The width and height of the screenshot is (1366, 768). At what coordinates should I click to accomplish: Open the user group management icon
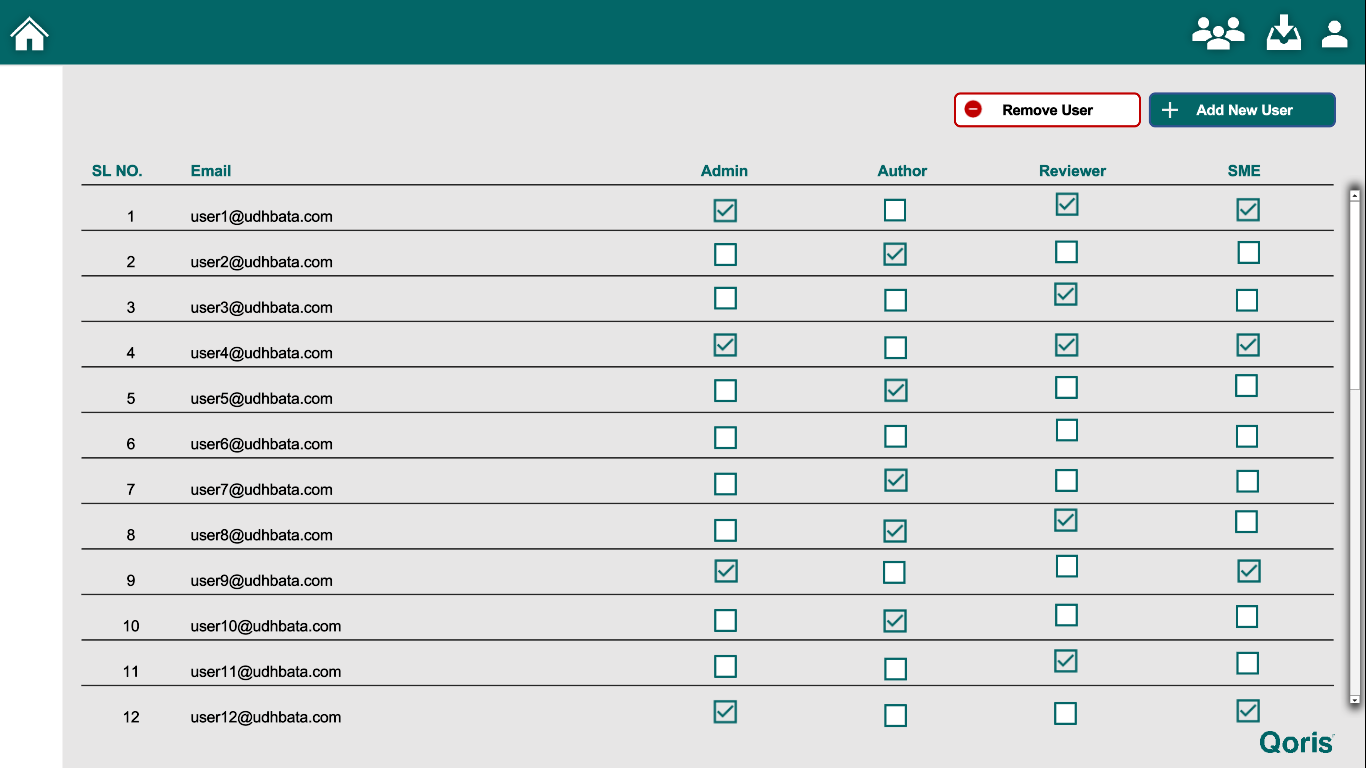[x=1218, y=33]
